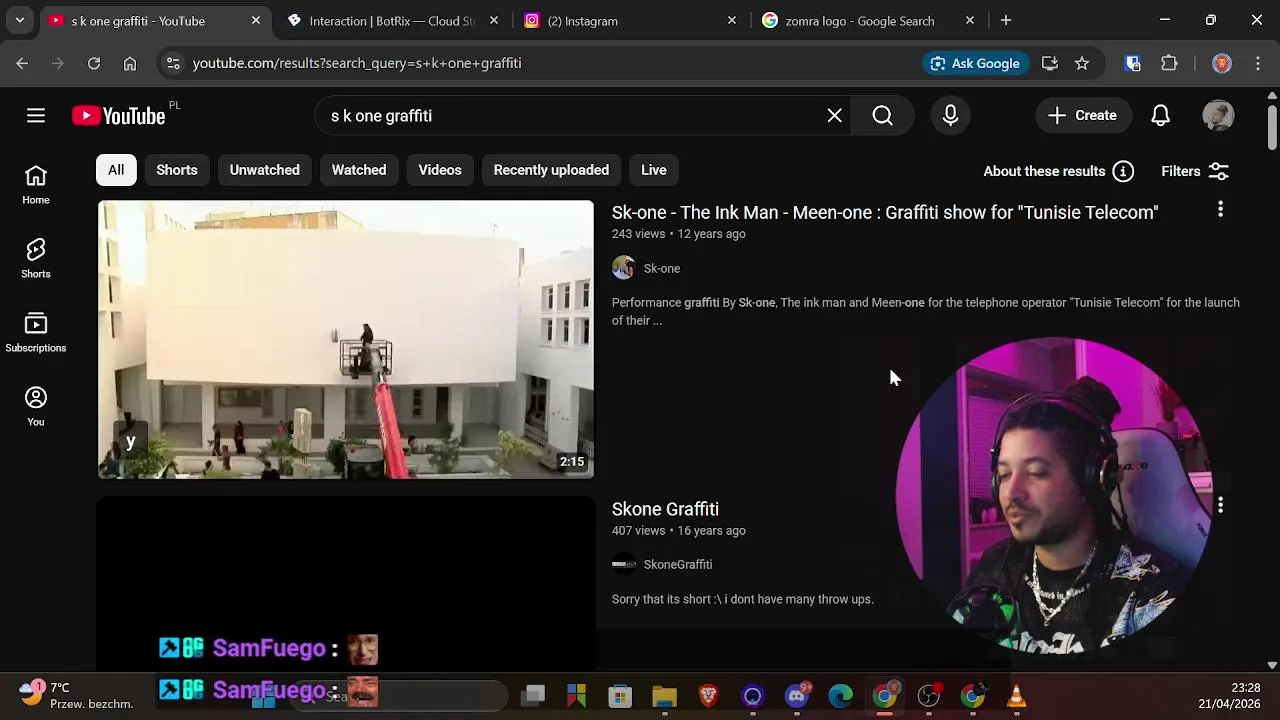Open the YouTube hamburger guide menu
Screen dimensions: 1280x720
click(36, 116)
